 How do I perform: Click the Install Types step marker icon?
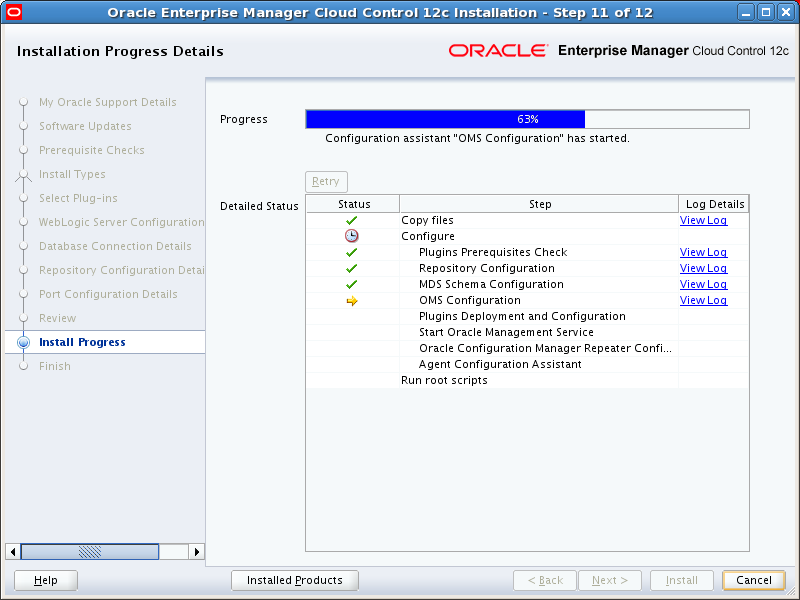pos(23,175)
